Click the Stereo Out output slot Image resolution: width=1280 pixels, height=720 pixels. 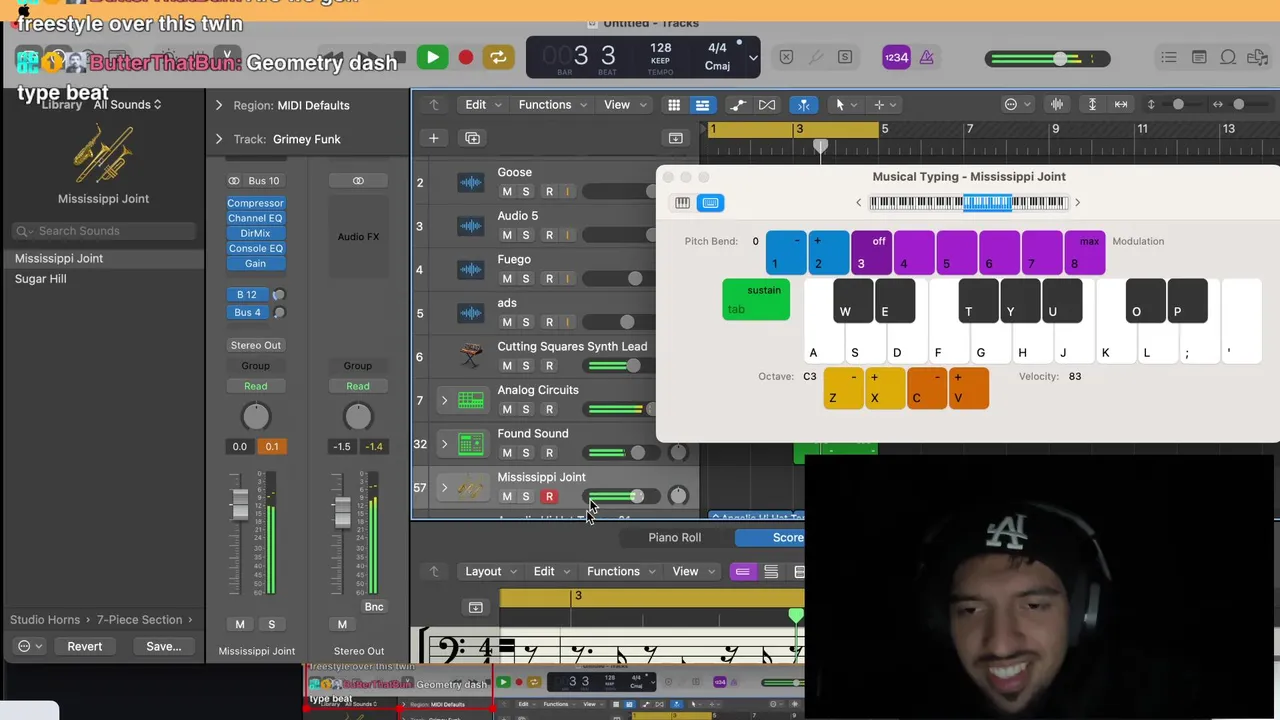[x=256, y=345]
